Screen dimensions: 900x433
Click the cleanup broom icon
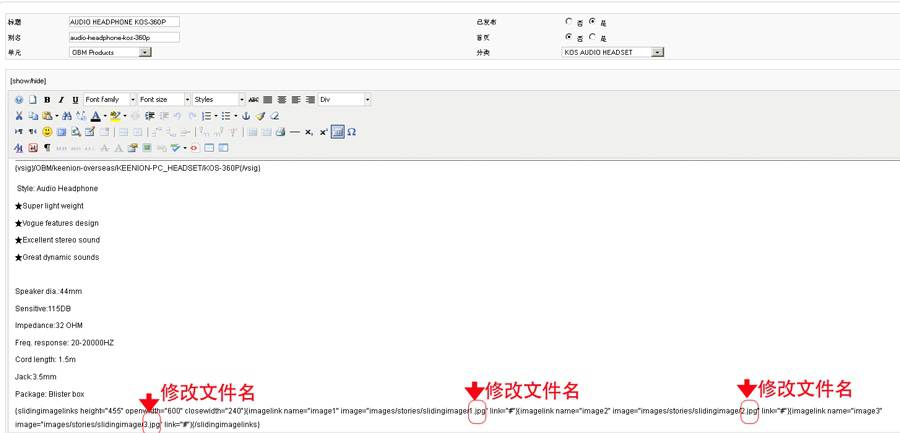coord(261,116)
